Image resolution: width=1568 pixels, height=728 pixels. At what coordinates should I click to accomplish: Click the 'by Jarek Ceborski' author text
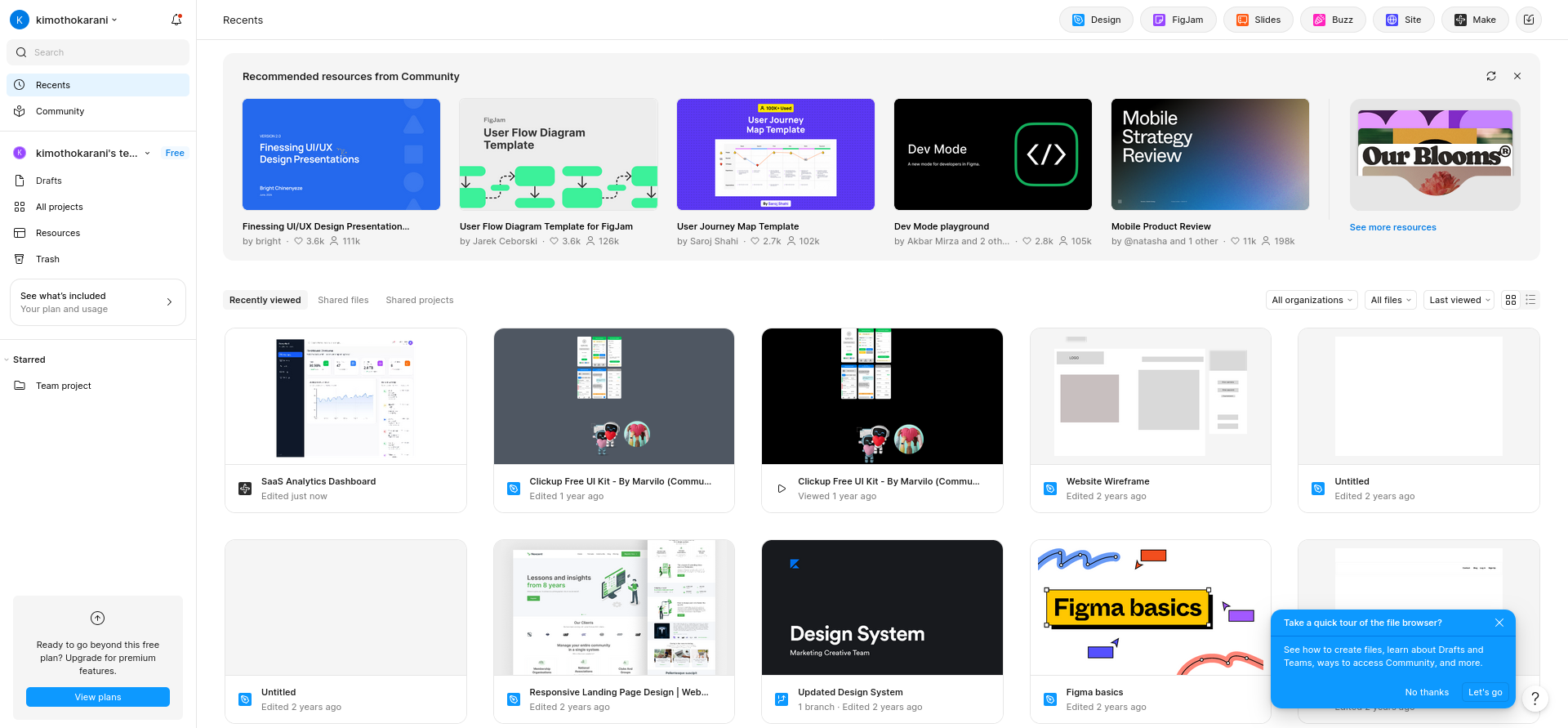(x=498, y=241)
